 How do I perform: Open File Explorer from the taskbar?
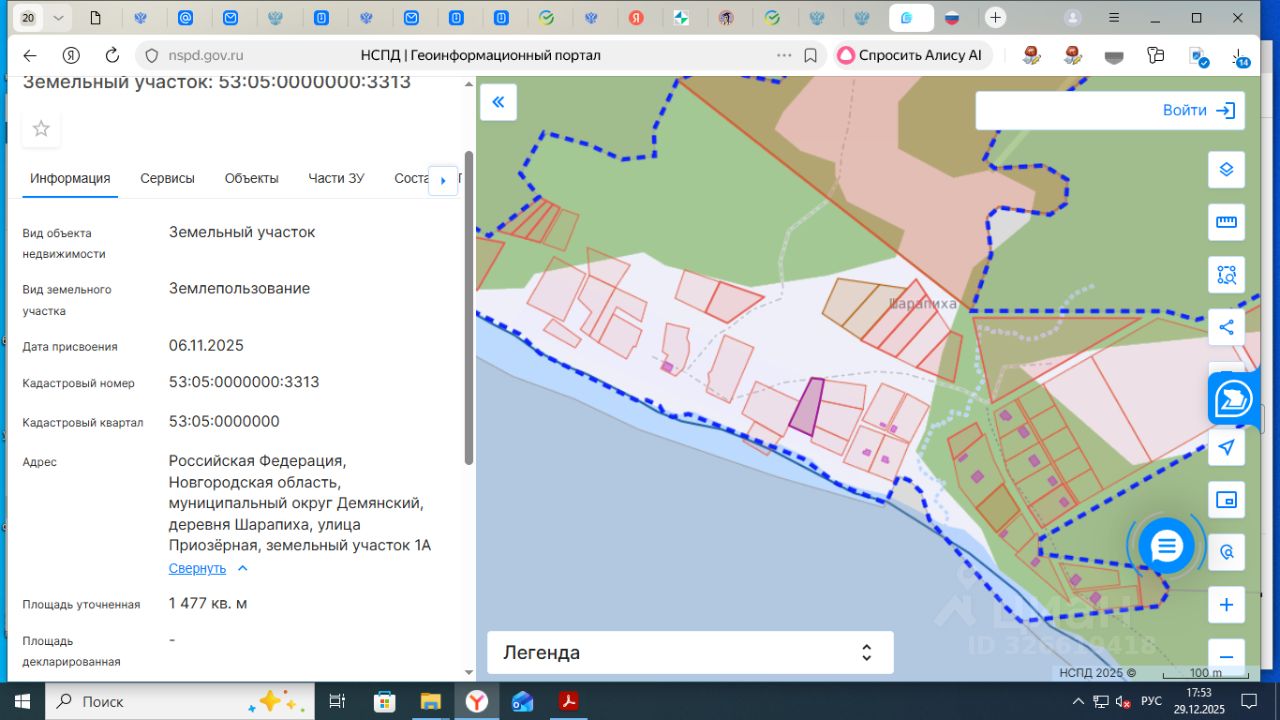coord(430,701)
